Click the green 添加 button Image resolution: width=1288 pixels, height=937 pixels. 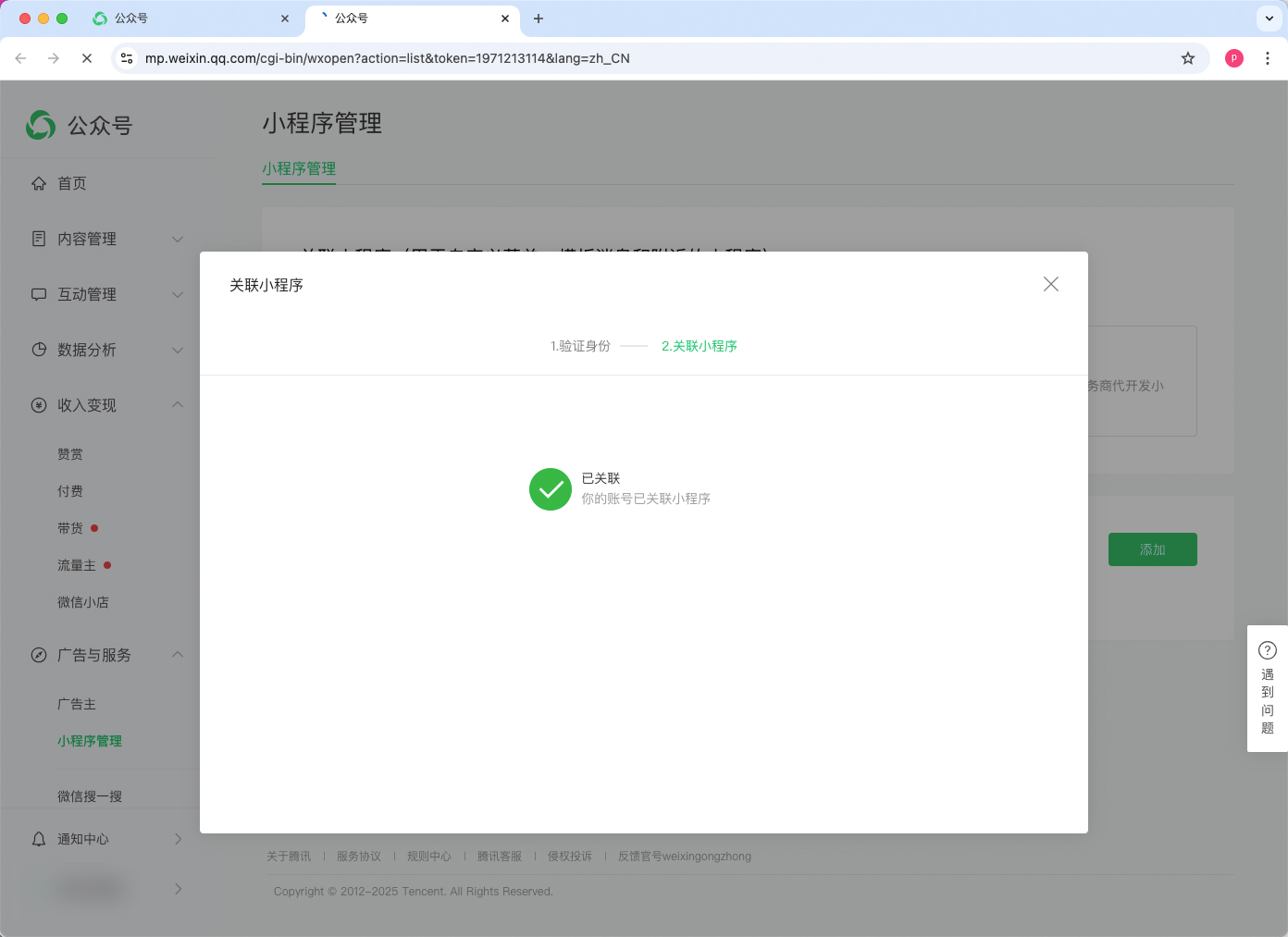(1152, 549)
